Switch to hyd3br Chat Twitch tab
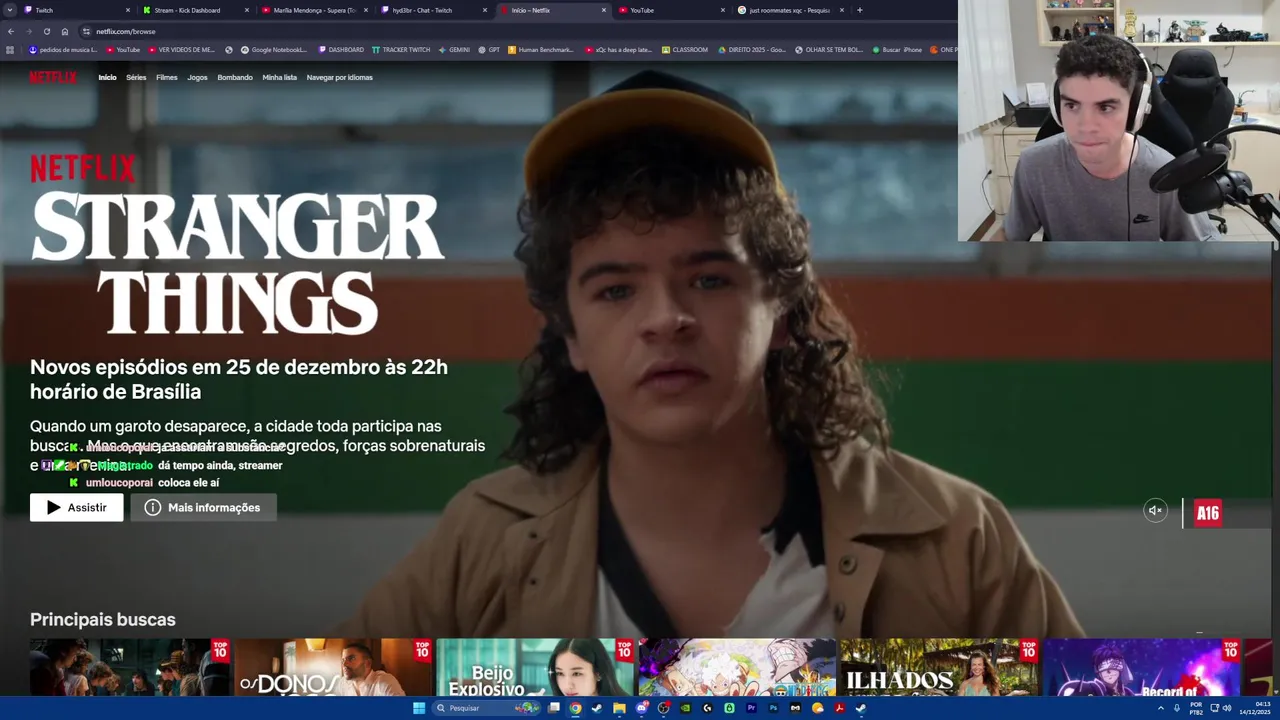Screen dimensions: 1280x720 (x=434, y=10)
